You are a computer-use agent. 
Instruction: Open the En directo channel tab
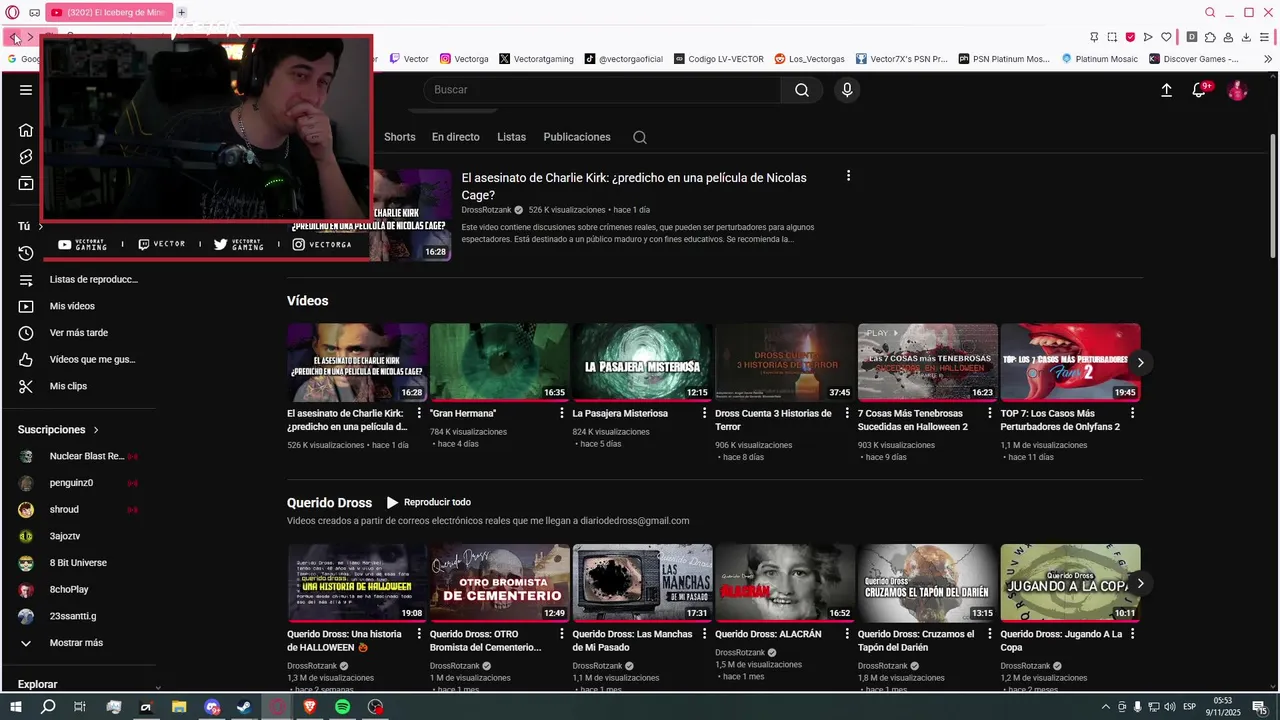click(456, 137)
